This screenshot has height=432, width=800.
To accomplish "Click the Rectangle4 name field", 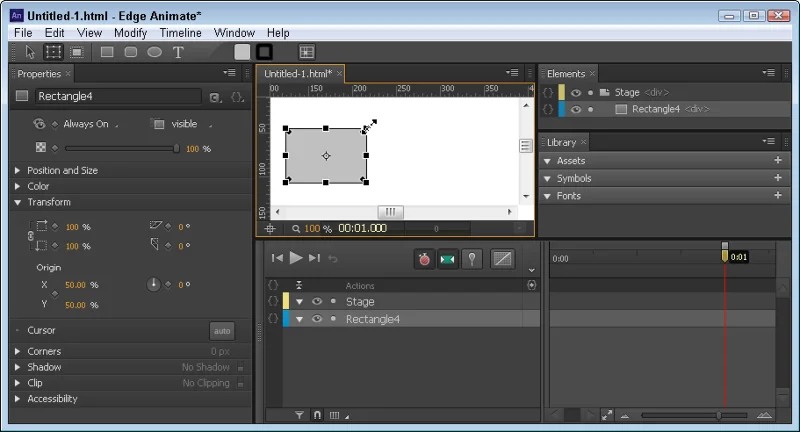I will pyautogui.click(x=118, y=96).
